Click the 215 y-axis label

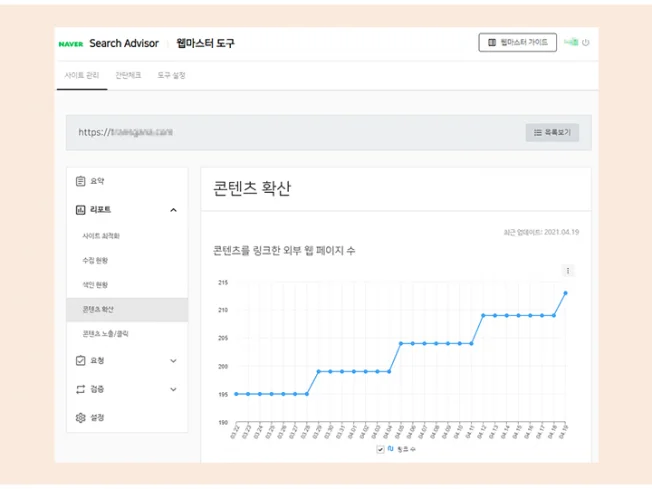[223, 282]
